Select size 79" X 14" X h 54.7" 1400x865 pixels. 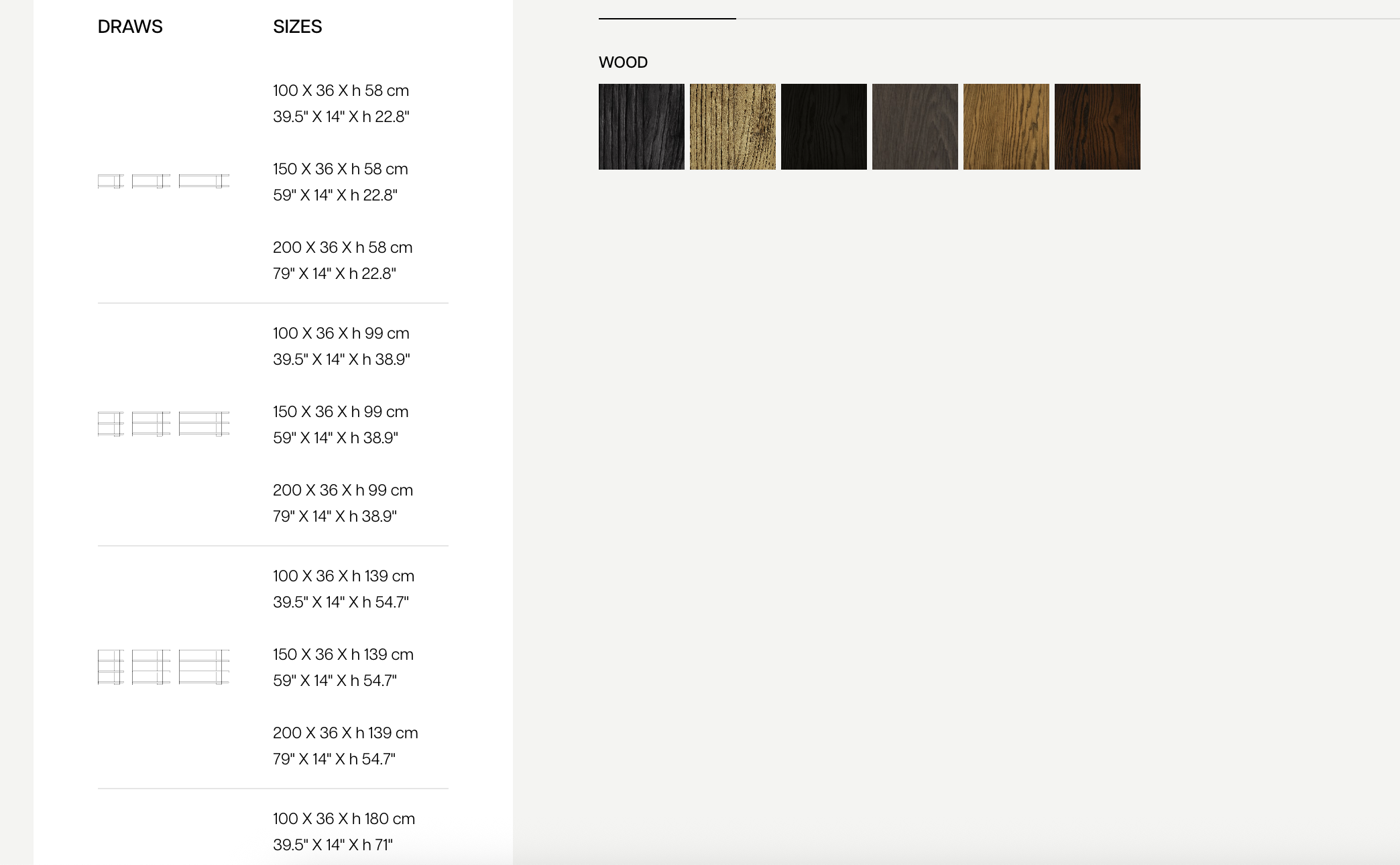coord(334,759)
